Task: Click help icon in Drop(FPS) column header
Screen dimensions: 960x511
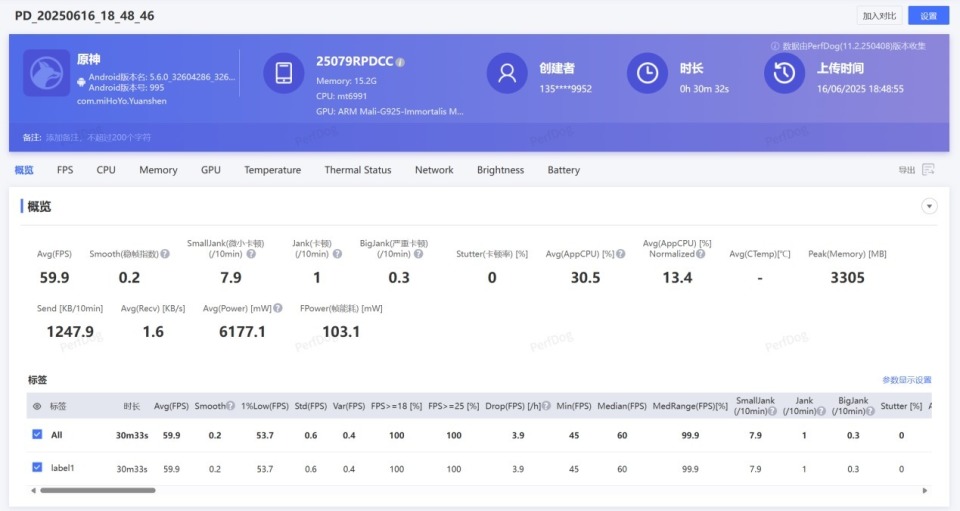Action: [x=546, y=406]
